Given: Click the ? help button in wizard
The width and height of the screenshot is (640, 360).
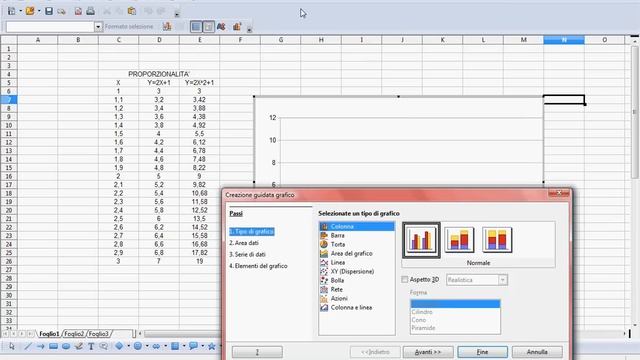Looking at the screenshot, I should pos(257,352).
